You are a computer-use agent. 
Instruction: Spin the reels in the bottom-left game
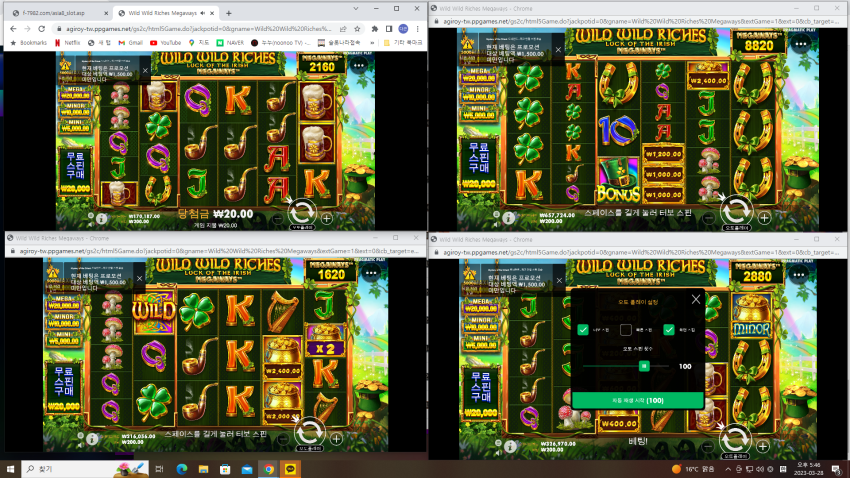point(310,432)
